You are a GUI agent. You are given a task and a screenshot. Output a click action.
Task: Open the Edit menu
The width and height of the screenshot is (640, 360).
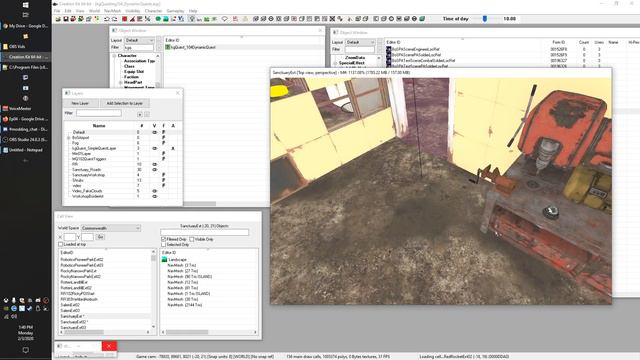(x=68, y=11)
